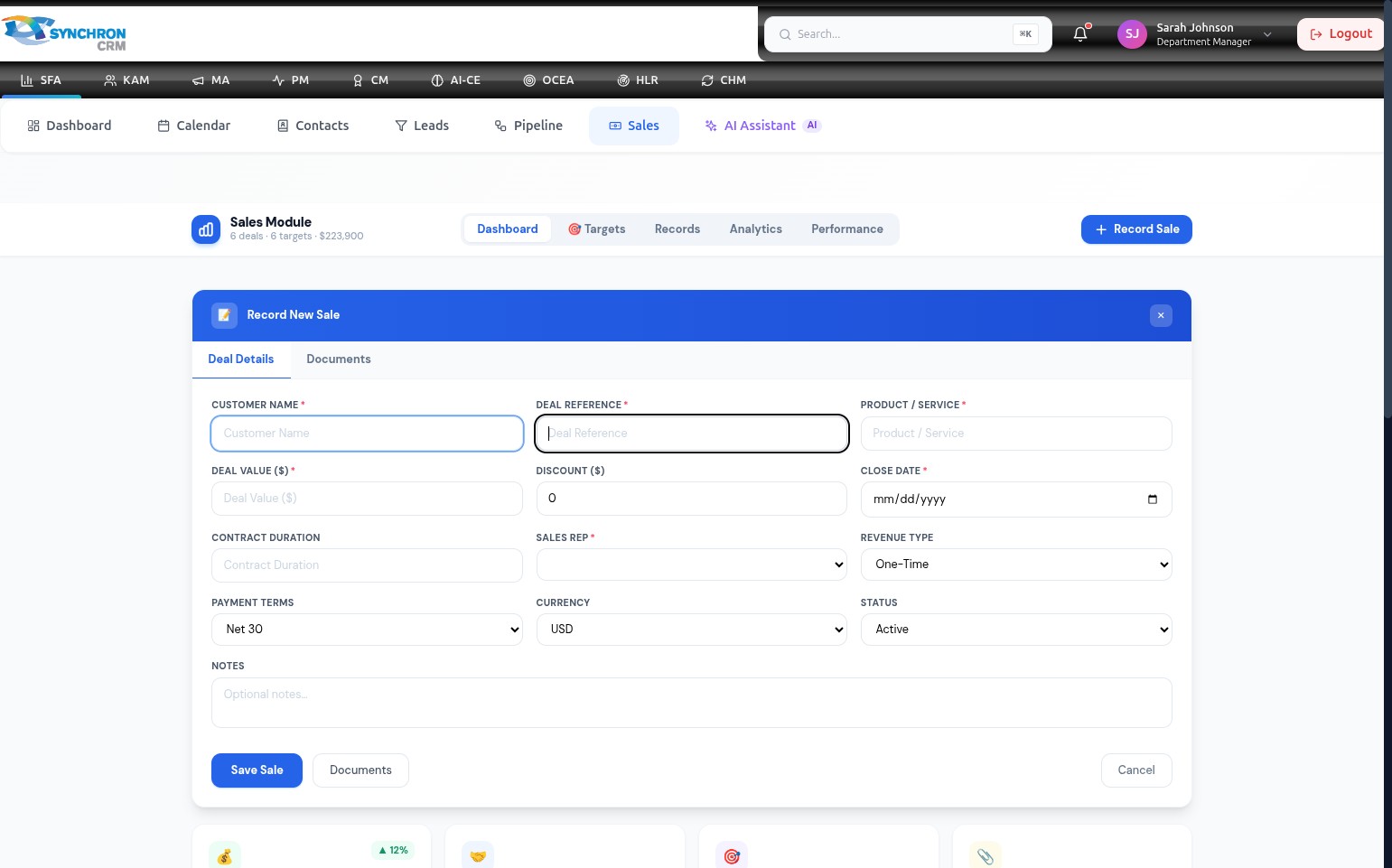The image size is (1392, 868).
Task: Click the search keyboard shortcut badge
Action: (1025, 34)
